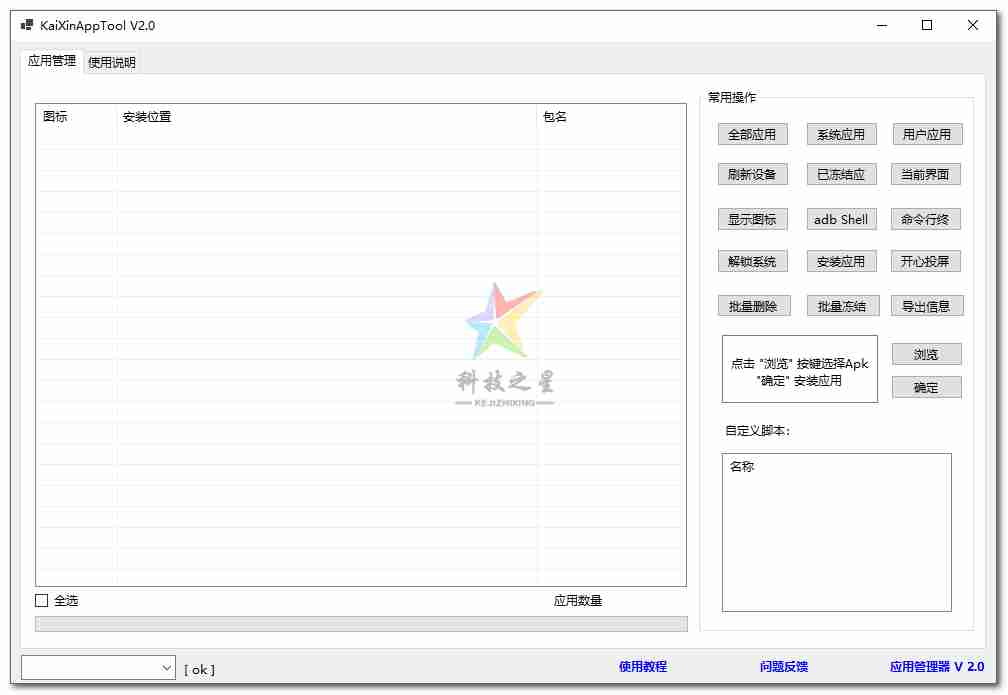Open the 使用教程 link
Viewport: 1008px width, 695px height.
click(642, 666)
